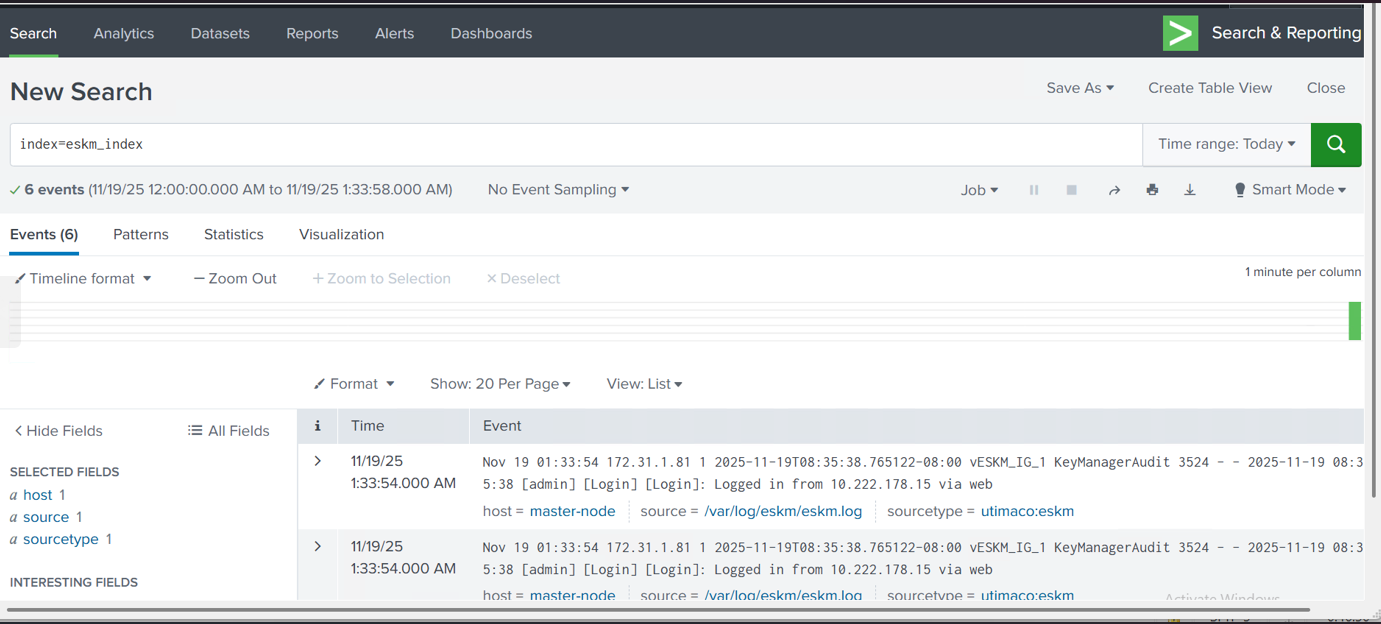Open the Reports nav item
The width and height of the screenshot is (1381, 624).
click(x=312, y=33)
